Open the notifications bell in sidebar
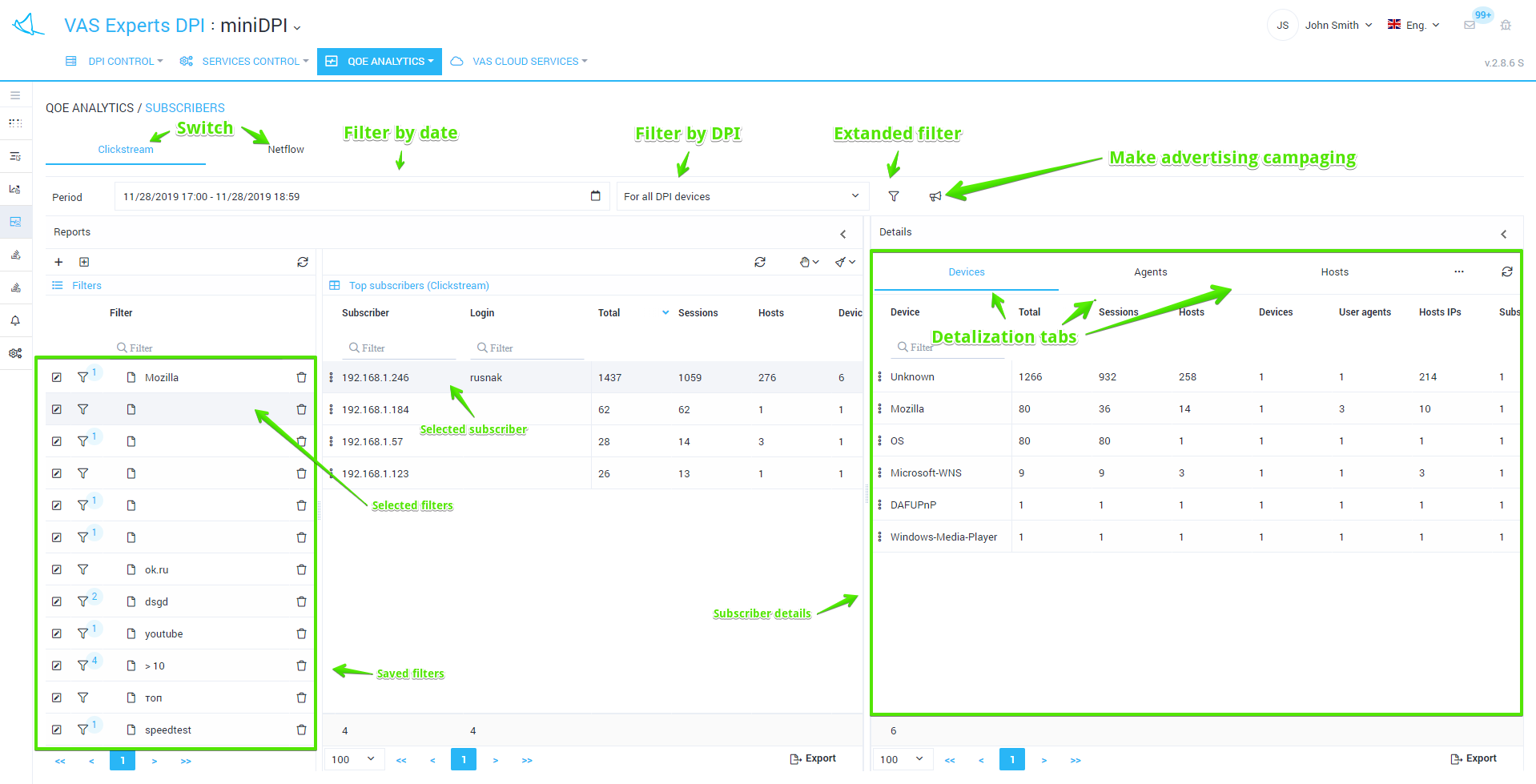 (x=15, y=320)
